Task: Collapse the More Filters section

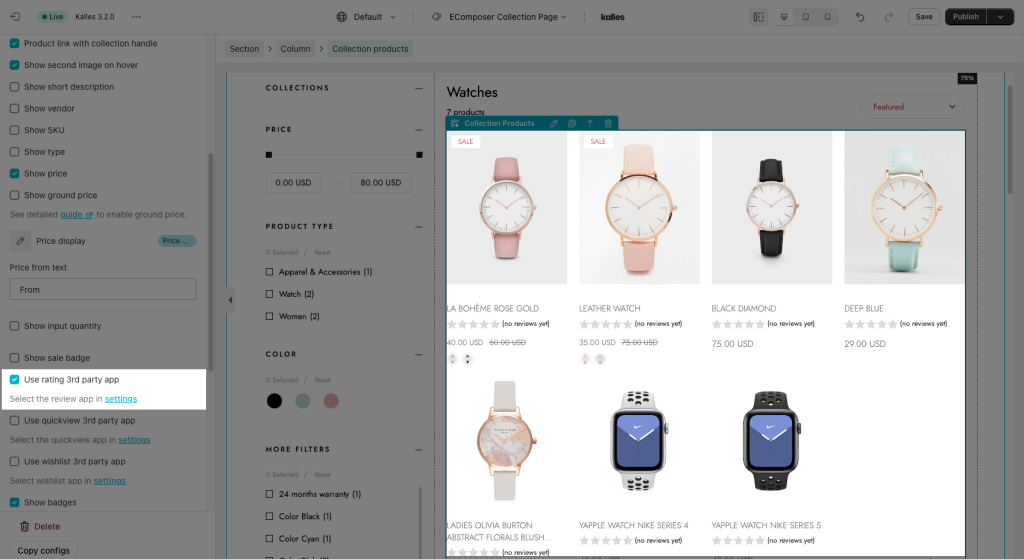Action: click(419, 450)
